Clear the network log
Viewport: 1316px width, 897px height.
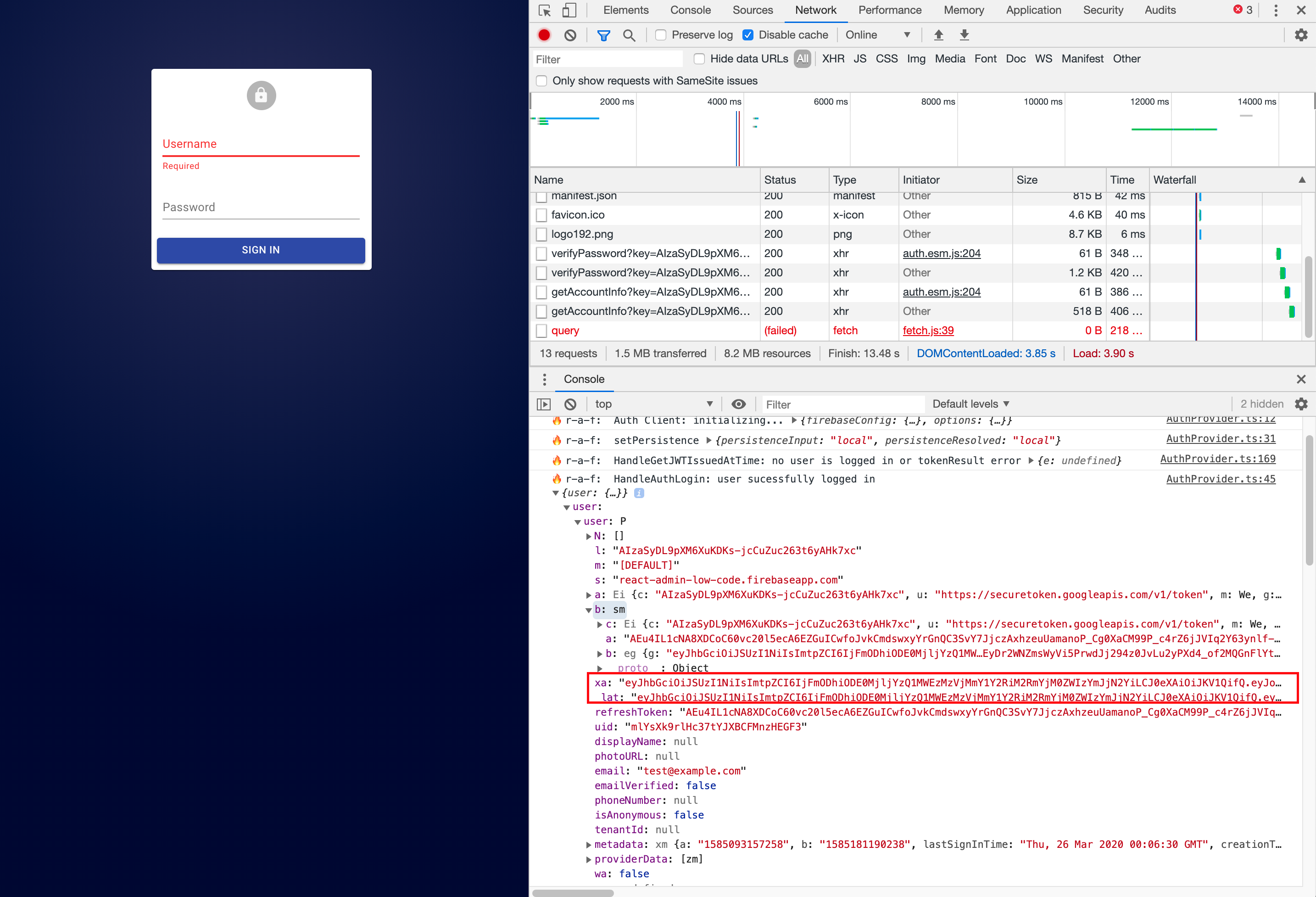coord(570,35)
